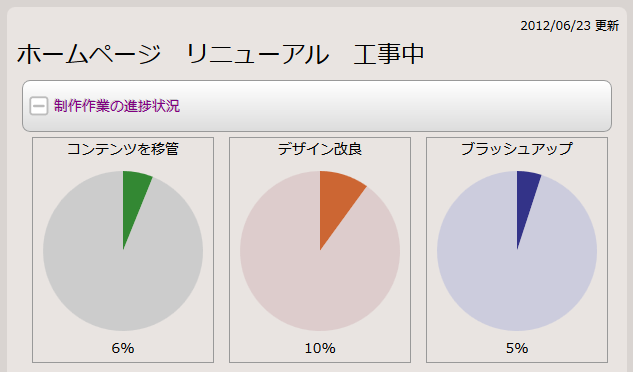Image resolution: width=633 pixels, height=372 pixels.
Task: Click the green 6% pie slice
Action: pos(135,202)
